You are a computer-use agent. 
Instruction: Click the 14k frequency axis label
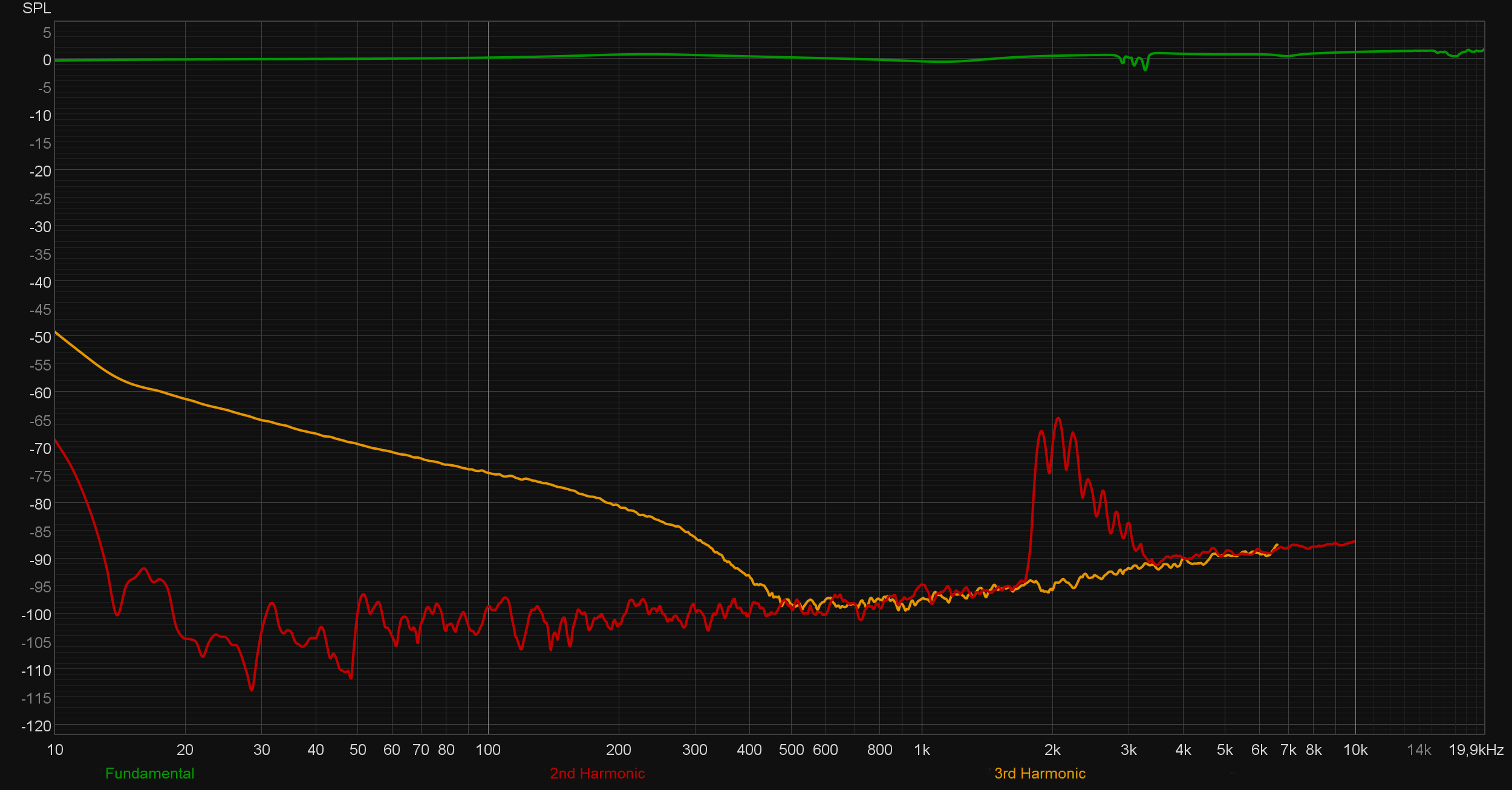1419,750
